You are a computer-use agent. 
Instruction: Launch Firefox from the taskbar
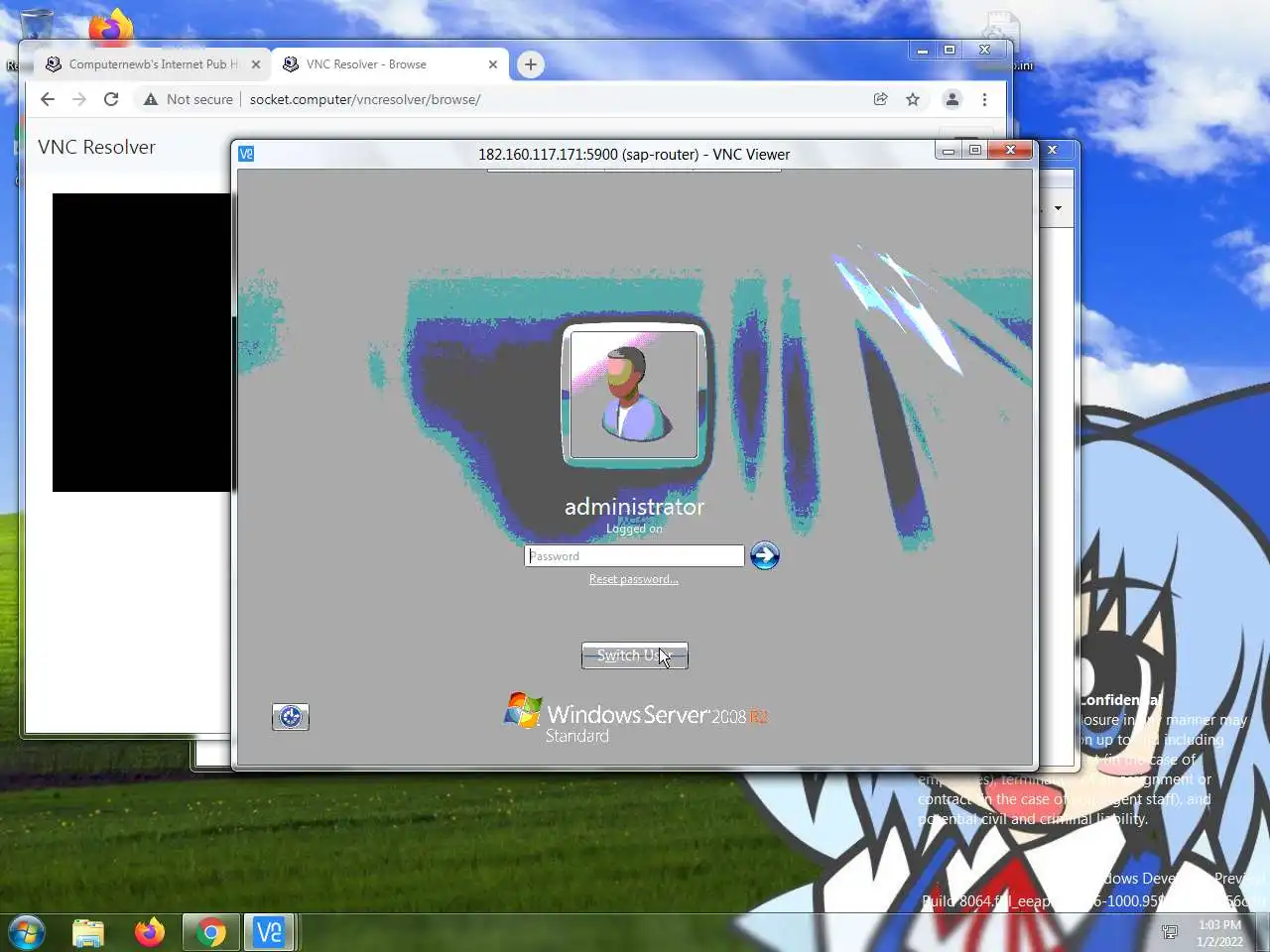pos(150,932)
